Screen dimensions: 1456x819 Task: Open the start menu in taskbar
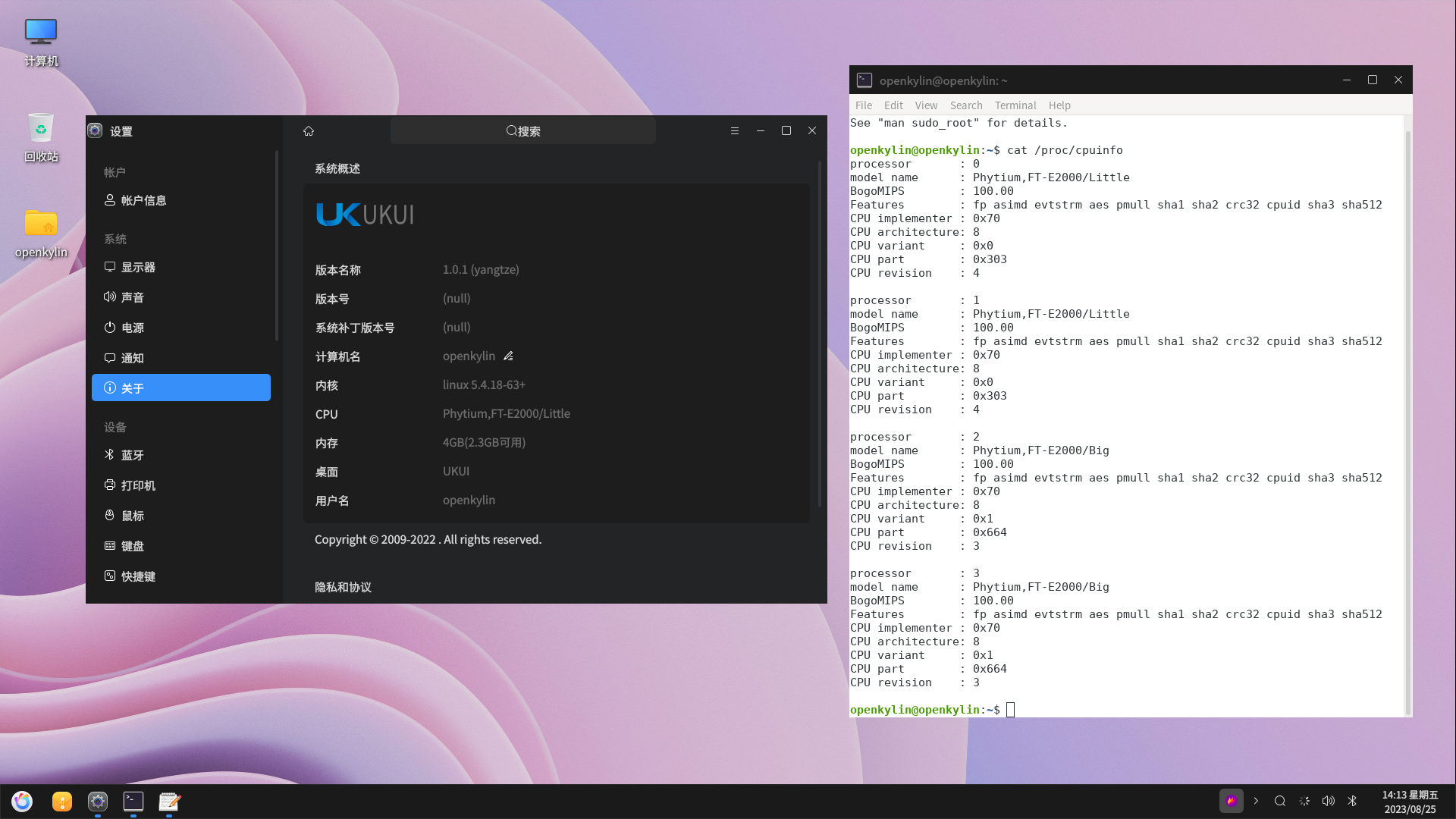coord(22,801)
